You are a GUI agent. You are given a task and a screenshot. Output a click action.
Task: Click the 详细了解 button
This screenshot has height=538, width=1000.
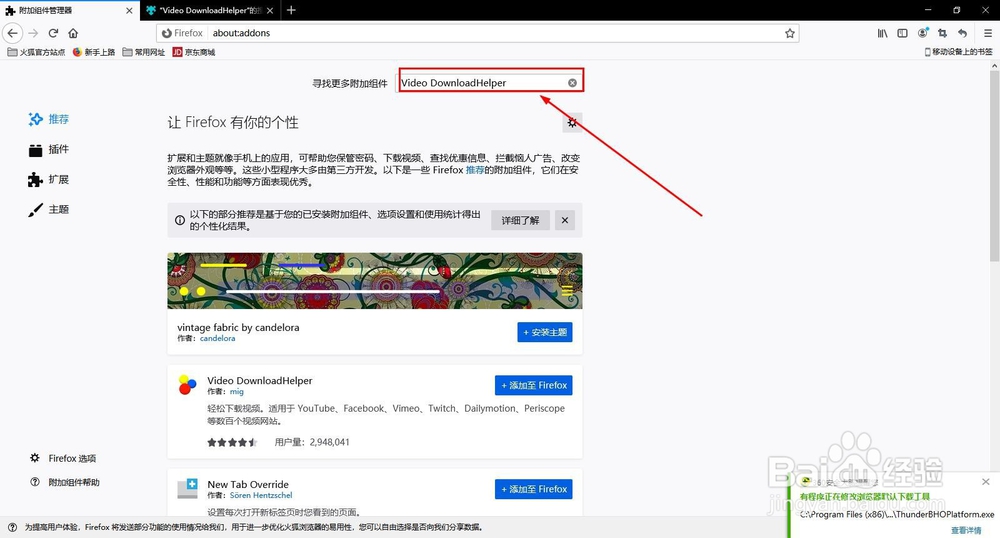[x=520, y=221]
